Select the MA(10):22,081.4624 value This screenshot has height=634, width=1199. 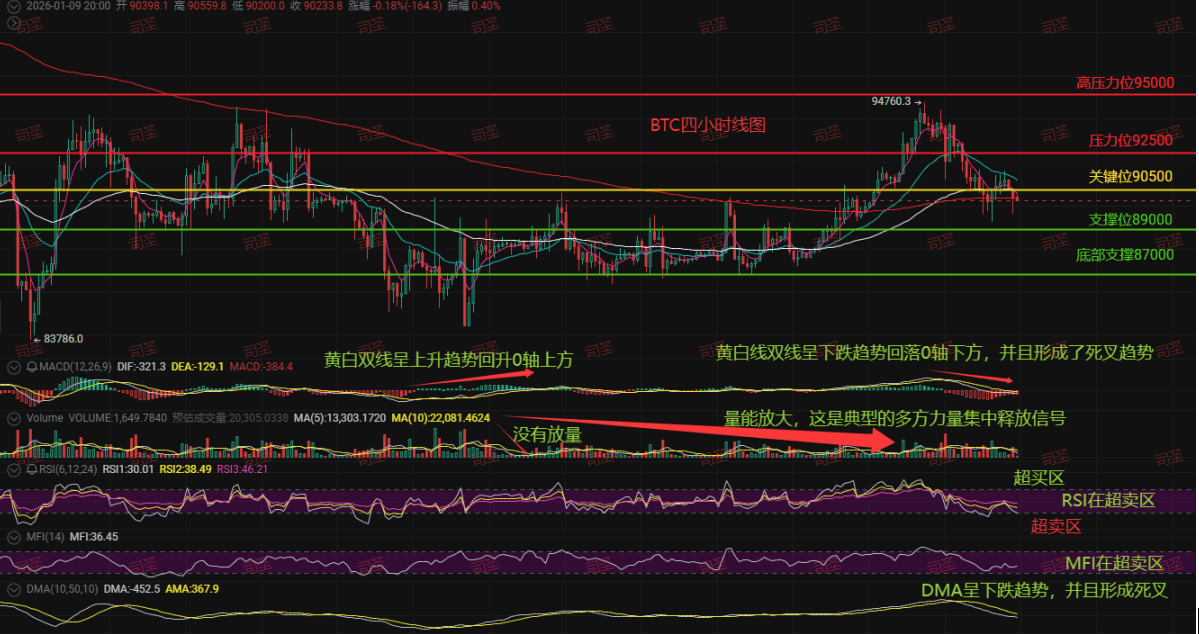tap(440, 418)
